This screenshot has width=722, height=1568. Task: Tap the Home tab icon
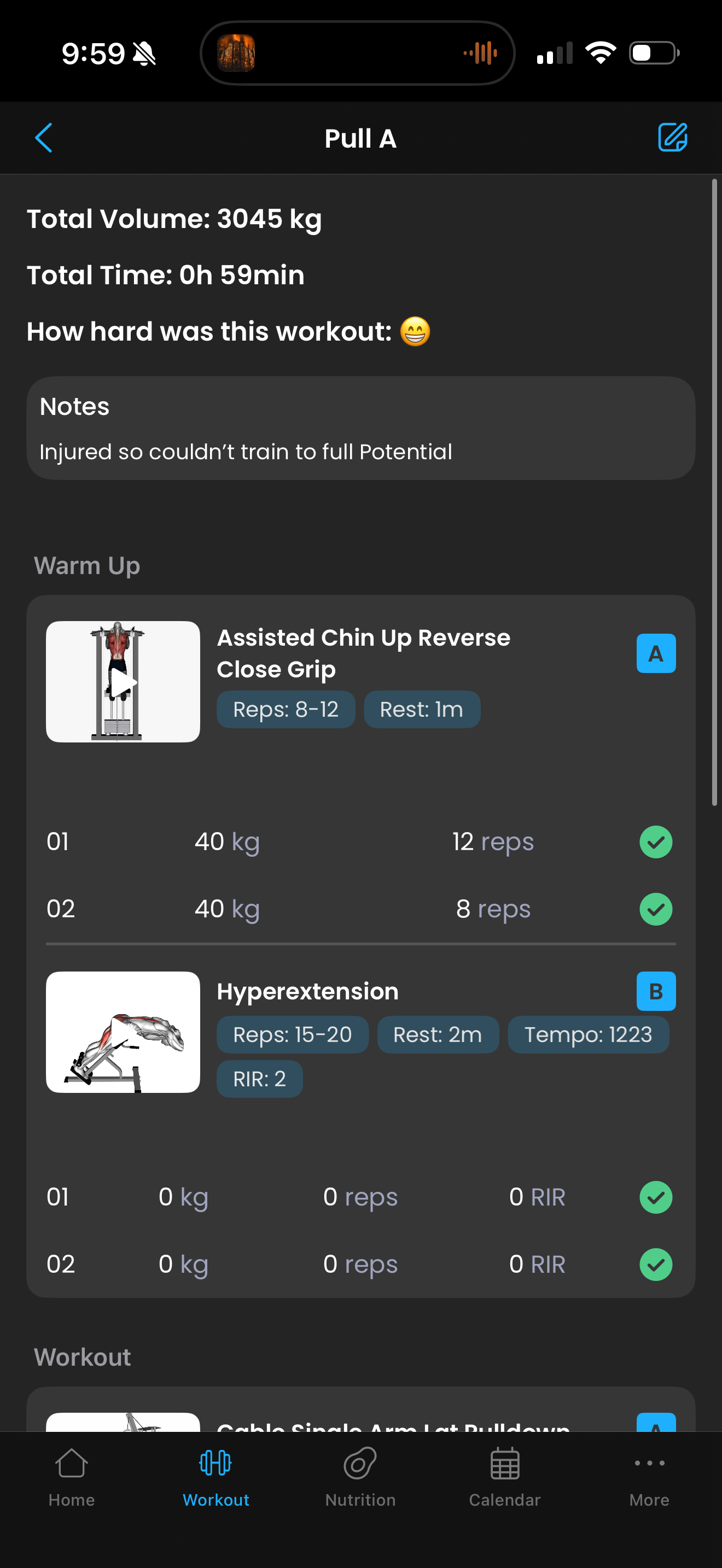(x=71, y=1464)
